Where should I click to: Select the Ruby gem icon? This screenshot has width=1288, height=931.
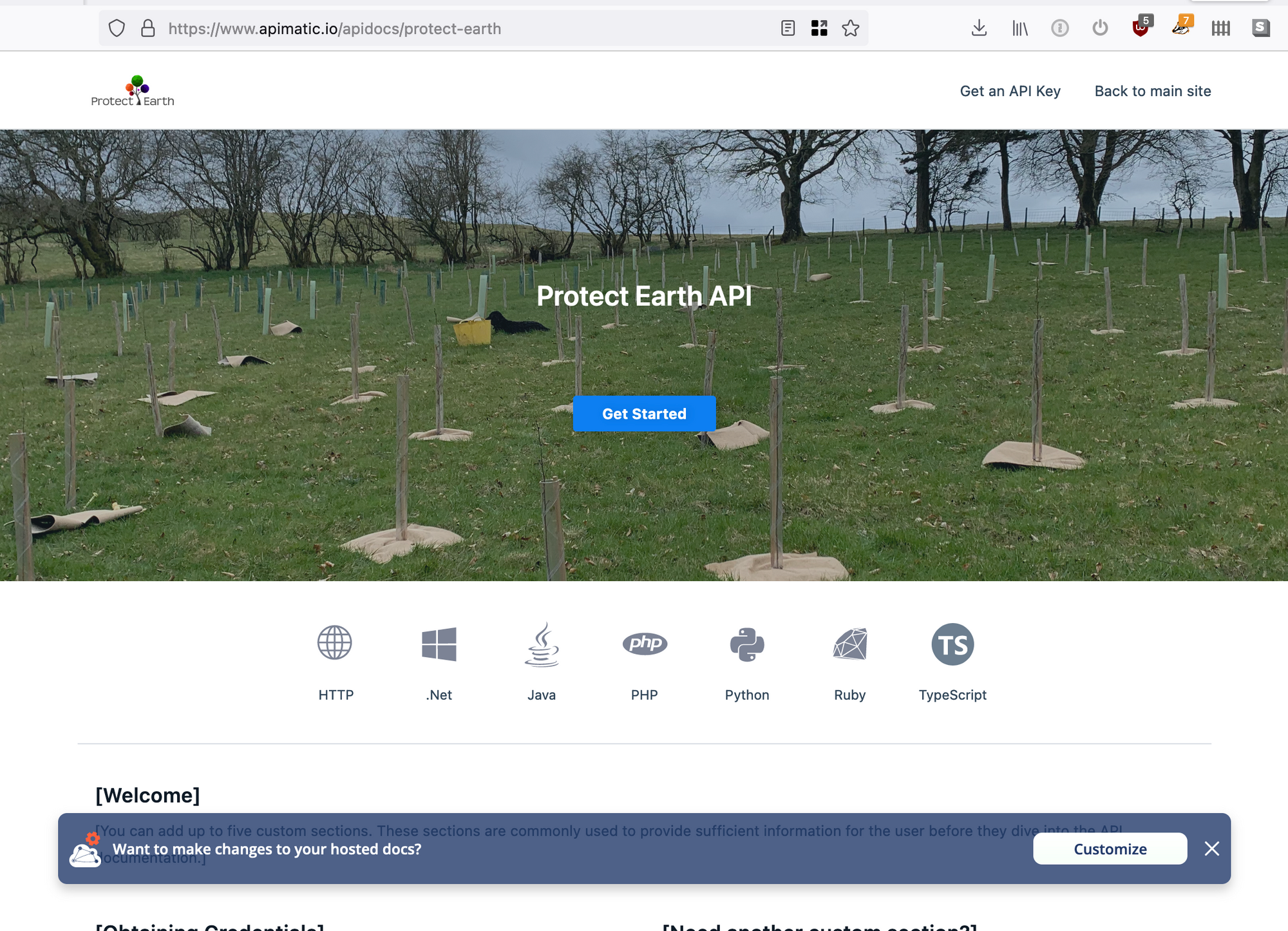[850, 643]
